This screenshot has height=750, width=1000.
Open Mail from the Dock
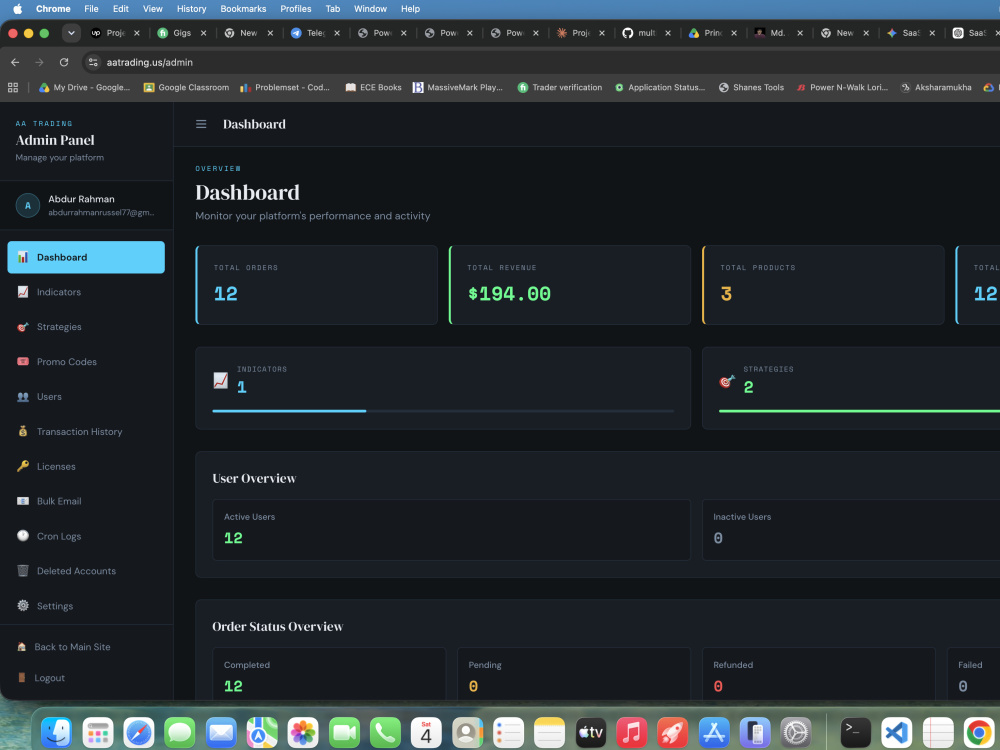pyautogui.click(x=221, y=732)
